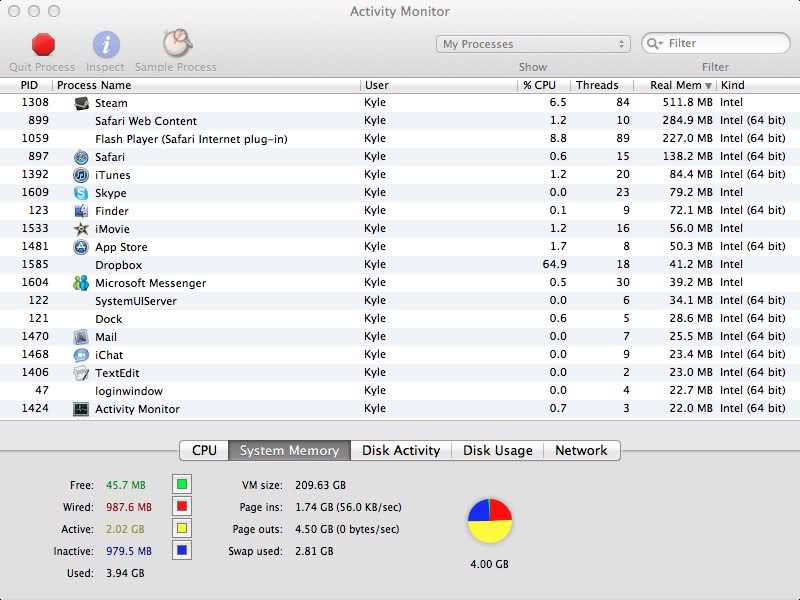Select the TextEdit icon
The height and width of the screenshot is (600, 800).
tap(81, 373)
